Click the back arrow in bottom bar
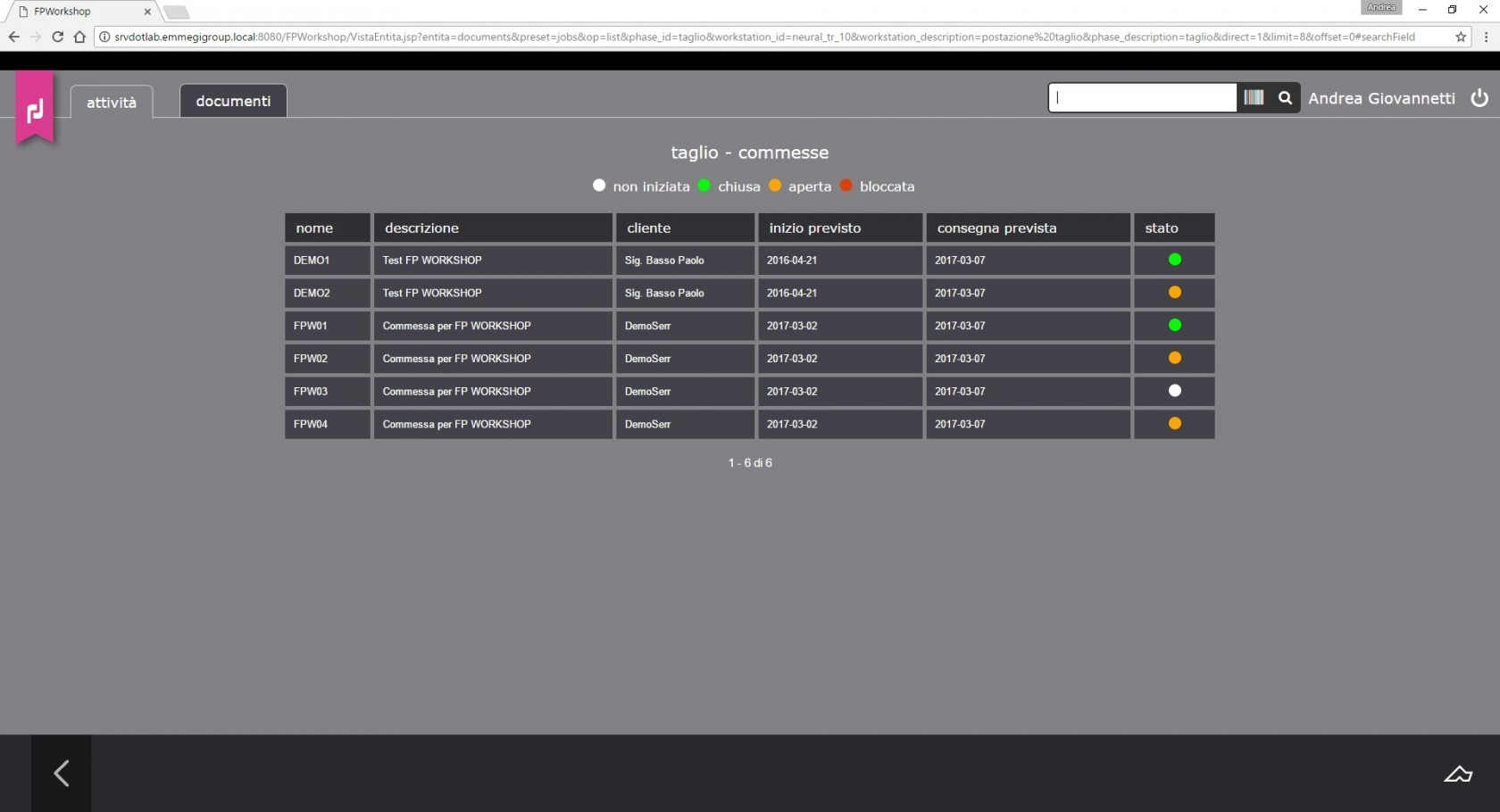This screenshot has width=1500, height=812. pos(61,773)
